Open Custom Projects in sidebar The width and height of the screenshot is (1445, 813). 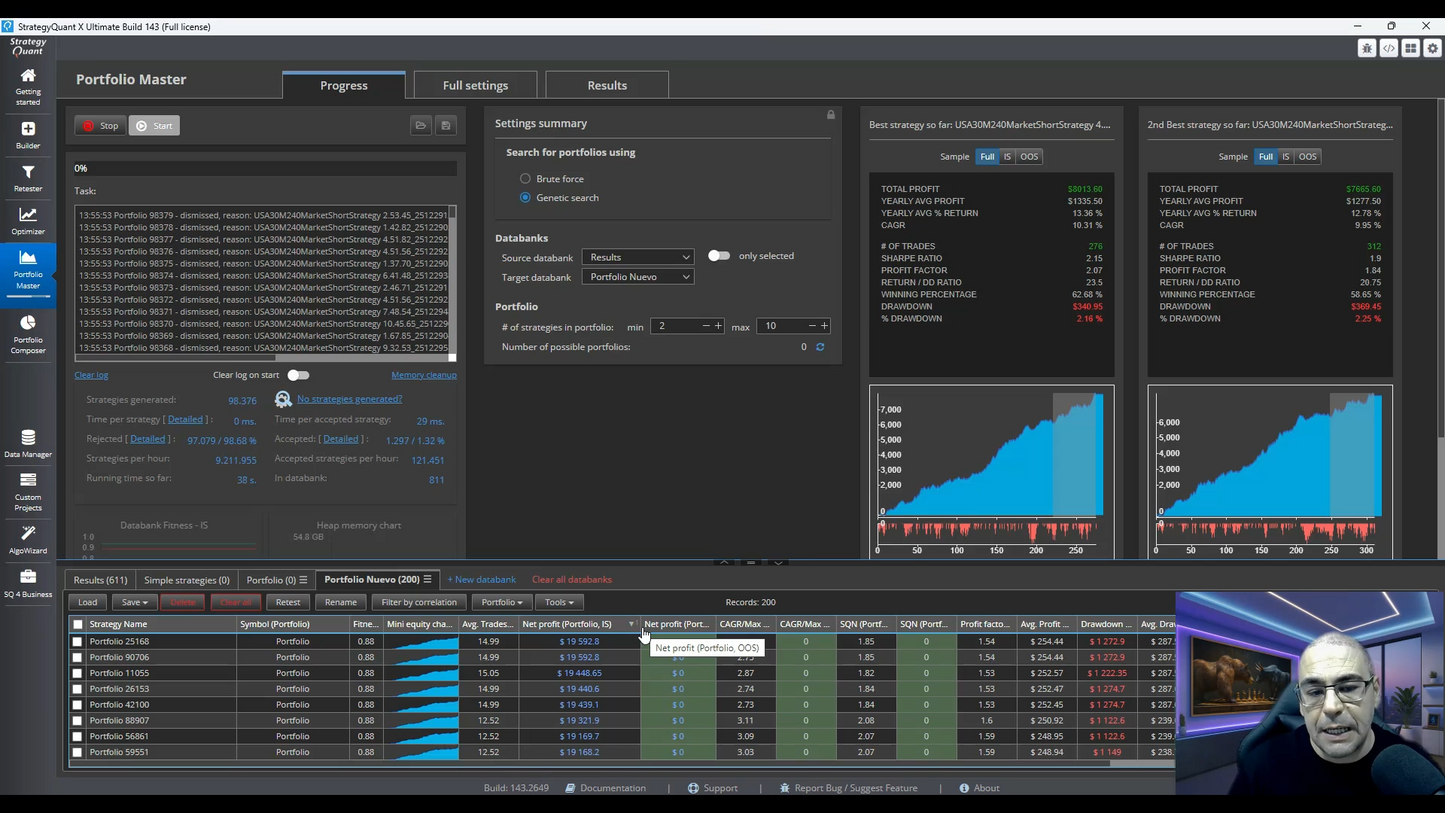28,491
